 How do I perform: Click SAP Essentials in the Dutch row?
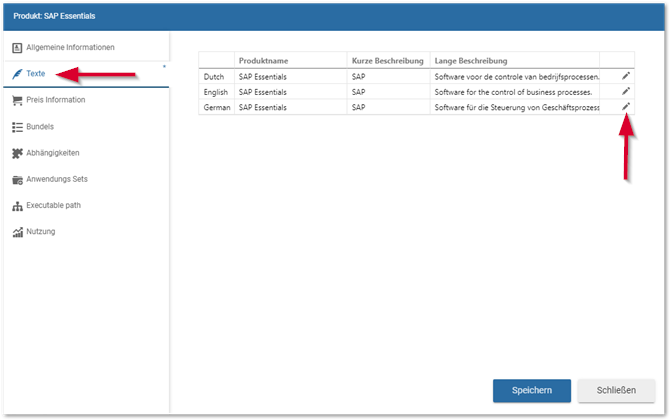[x=262, y=77]
